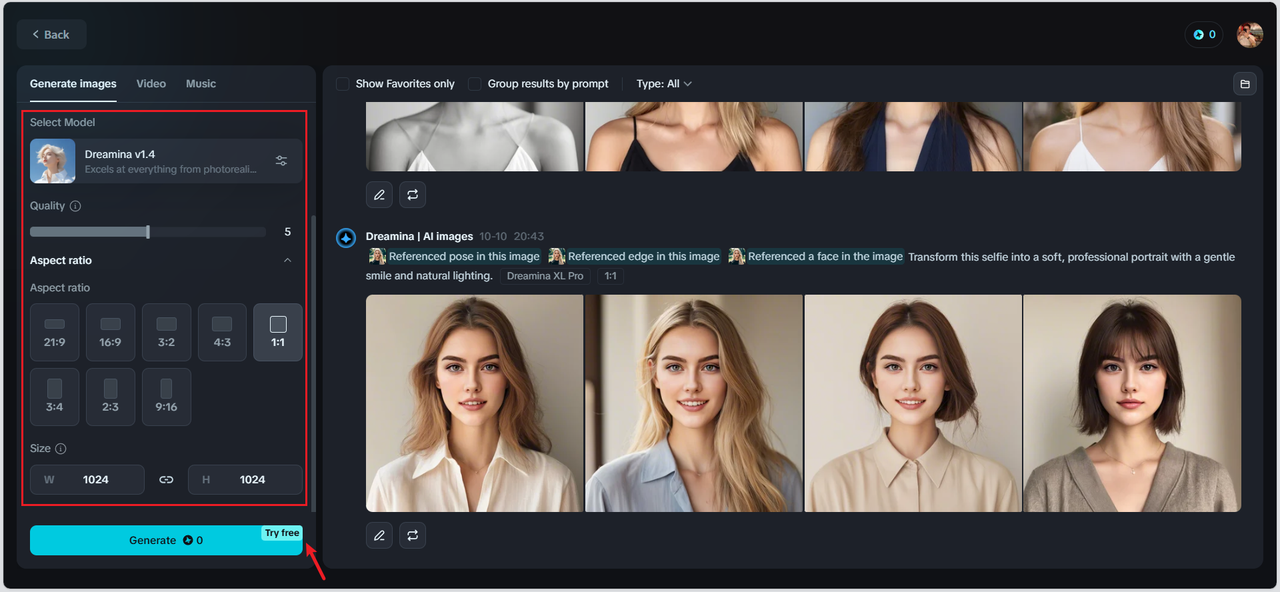Click the face reference thumbnail icon in prompt

pyautogui.click(x=737, y=257)
